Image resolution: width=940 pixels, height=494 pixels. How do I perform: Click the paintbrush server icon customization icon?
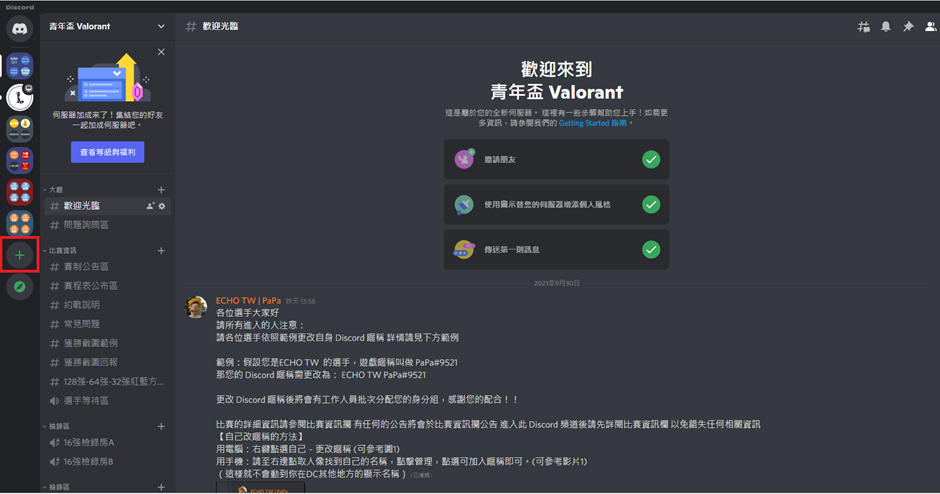(464, 204)
